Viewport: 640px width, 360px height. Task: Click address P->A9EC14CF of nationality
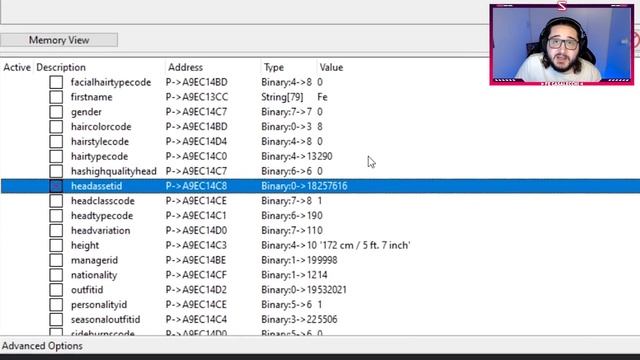click(x=196, y=275)
